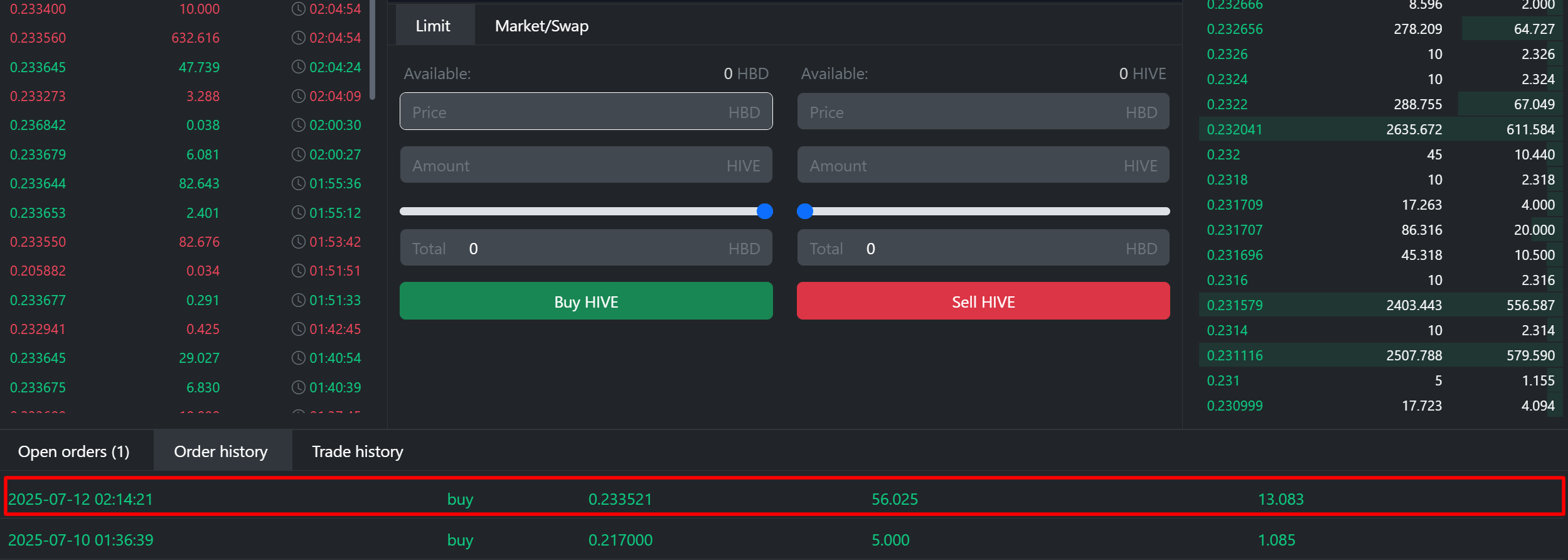This screenshot has height=560, width=1568.
Task: Focus the buy-side Amount HIVE field
Action: coord(586,165)
